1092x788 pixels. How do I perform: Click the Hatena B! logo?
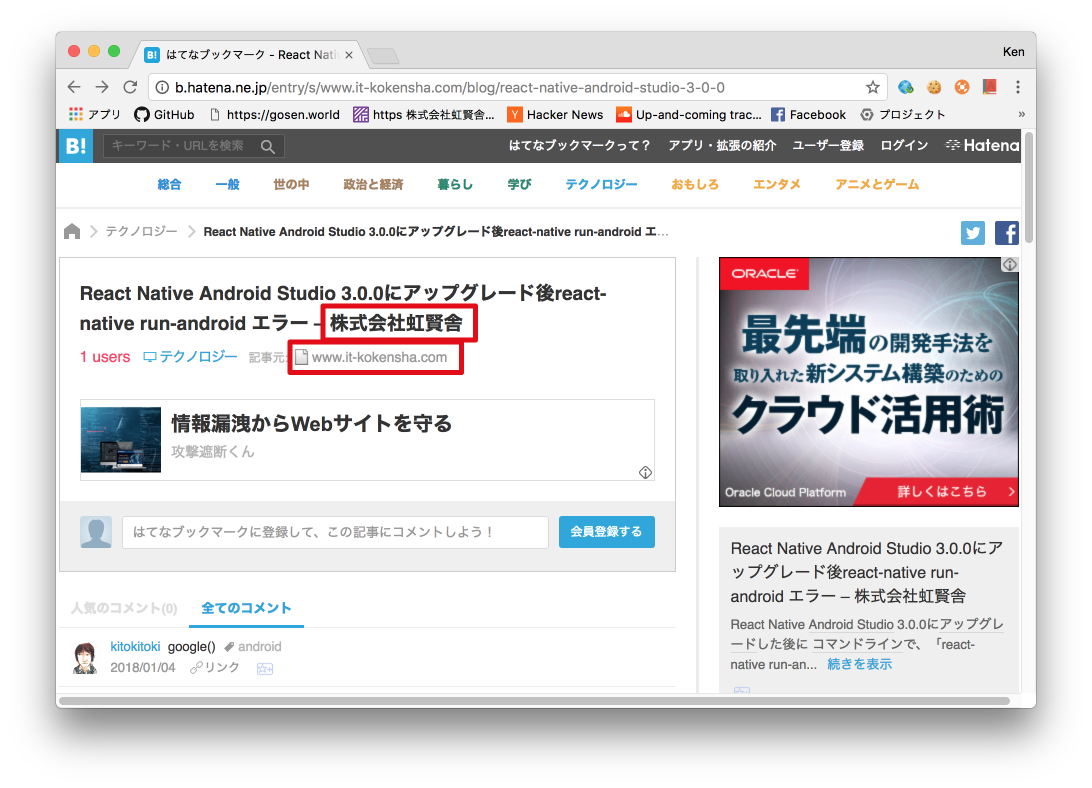pos(75,146)
